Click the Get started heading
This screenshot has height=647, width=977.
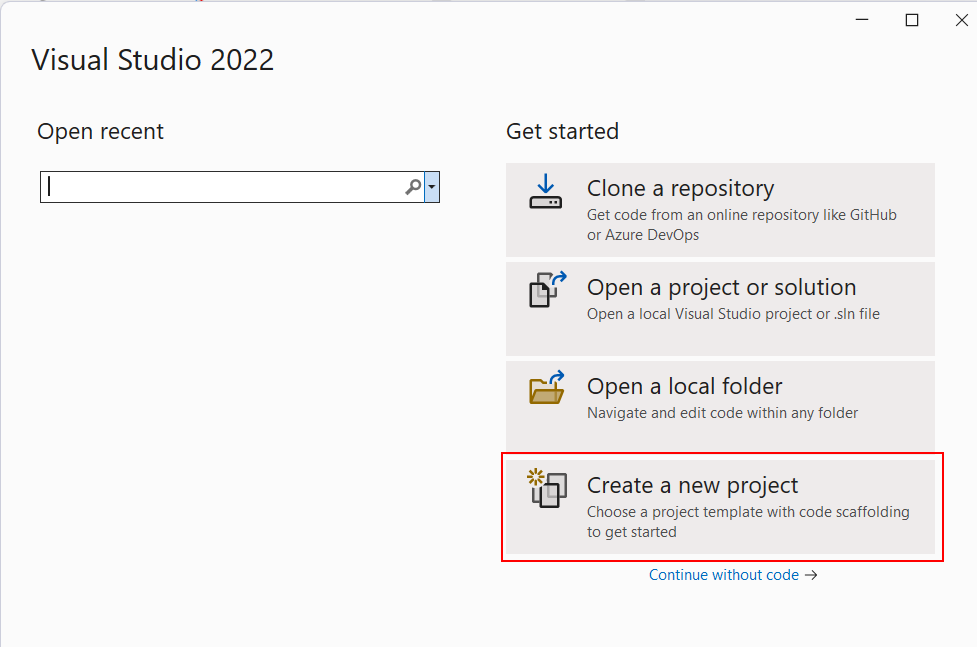[562, 131]
